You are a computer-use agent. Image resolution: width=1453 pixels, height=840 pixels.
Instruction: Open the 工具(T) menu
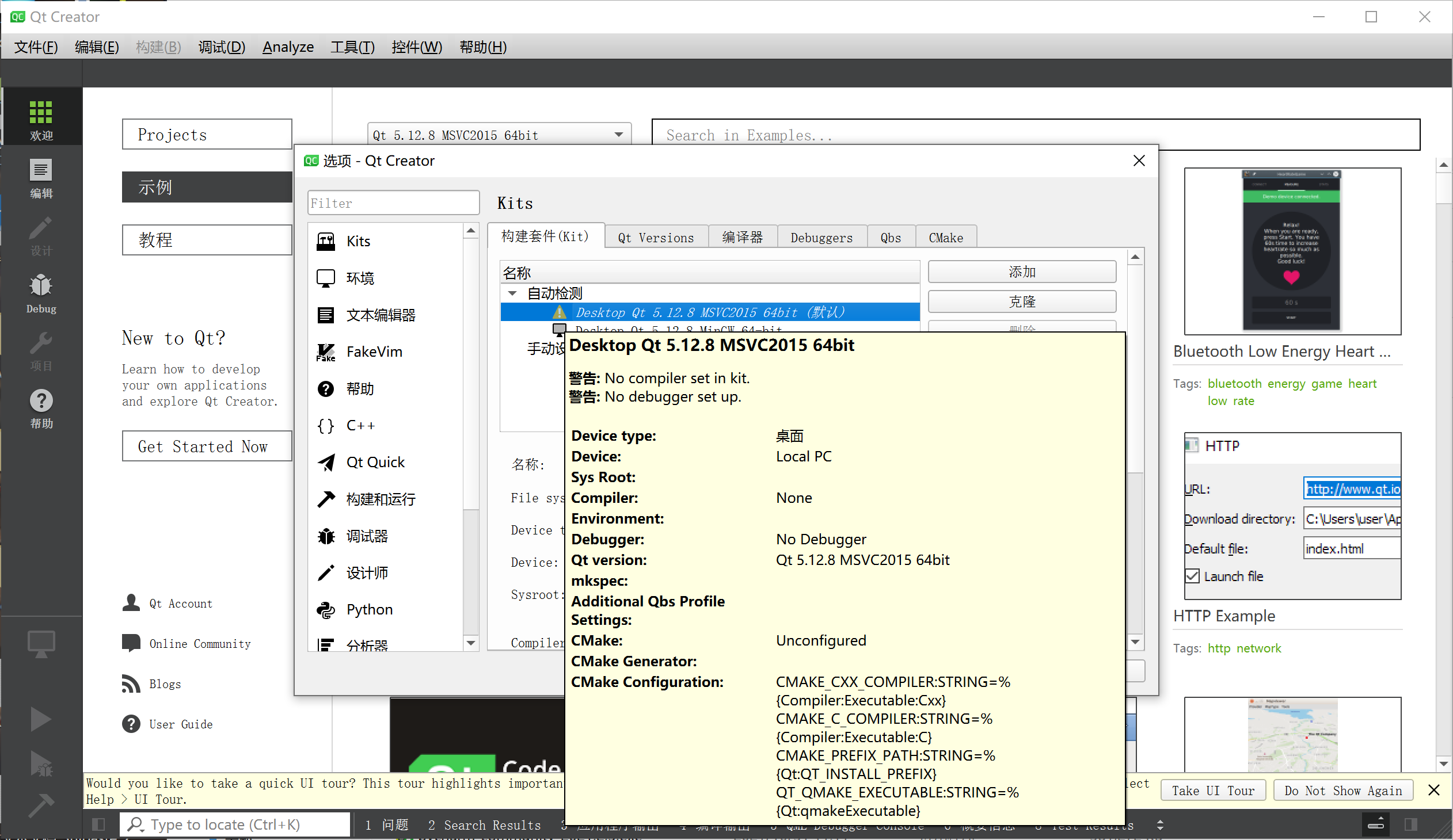tap(352, 47)
